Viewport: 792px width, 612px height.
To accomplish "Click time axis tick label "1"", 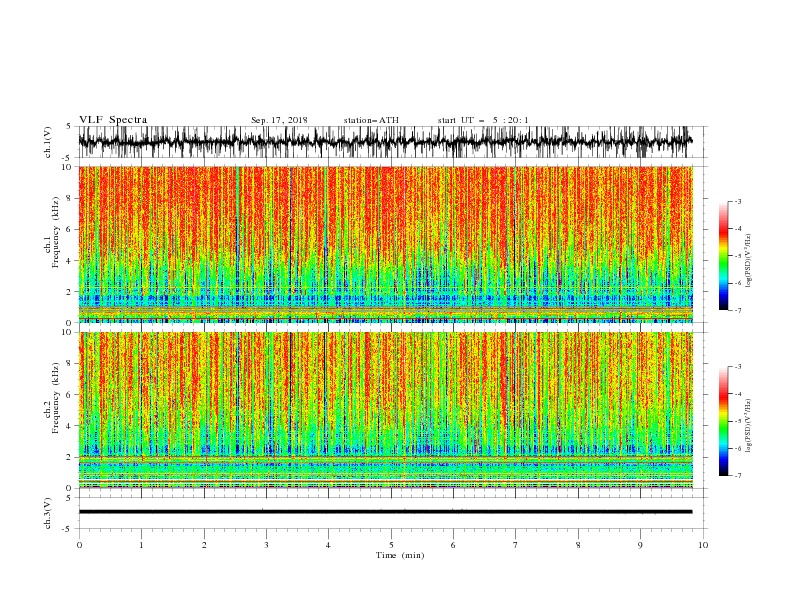I will pos(141,545).
